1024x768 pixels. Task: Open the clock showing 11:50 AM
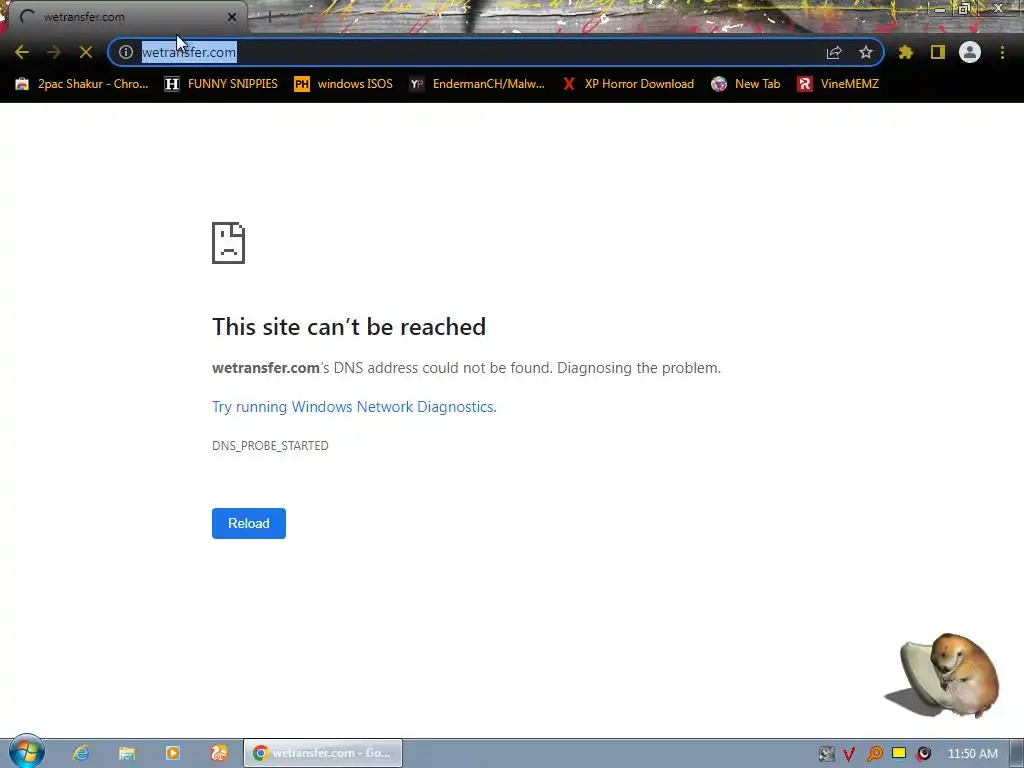(x=972, y=754)
